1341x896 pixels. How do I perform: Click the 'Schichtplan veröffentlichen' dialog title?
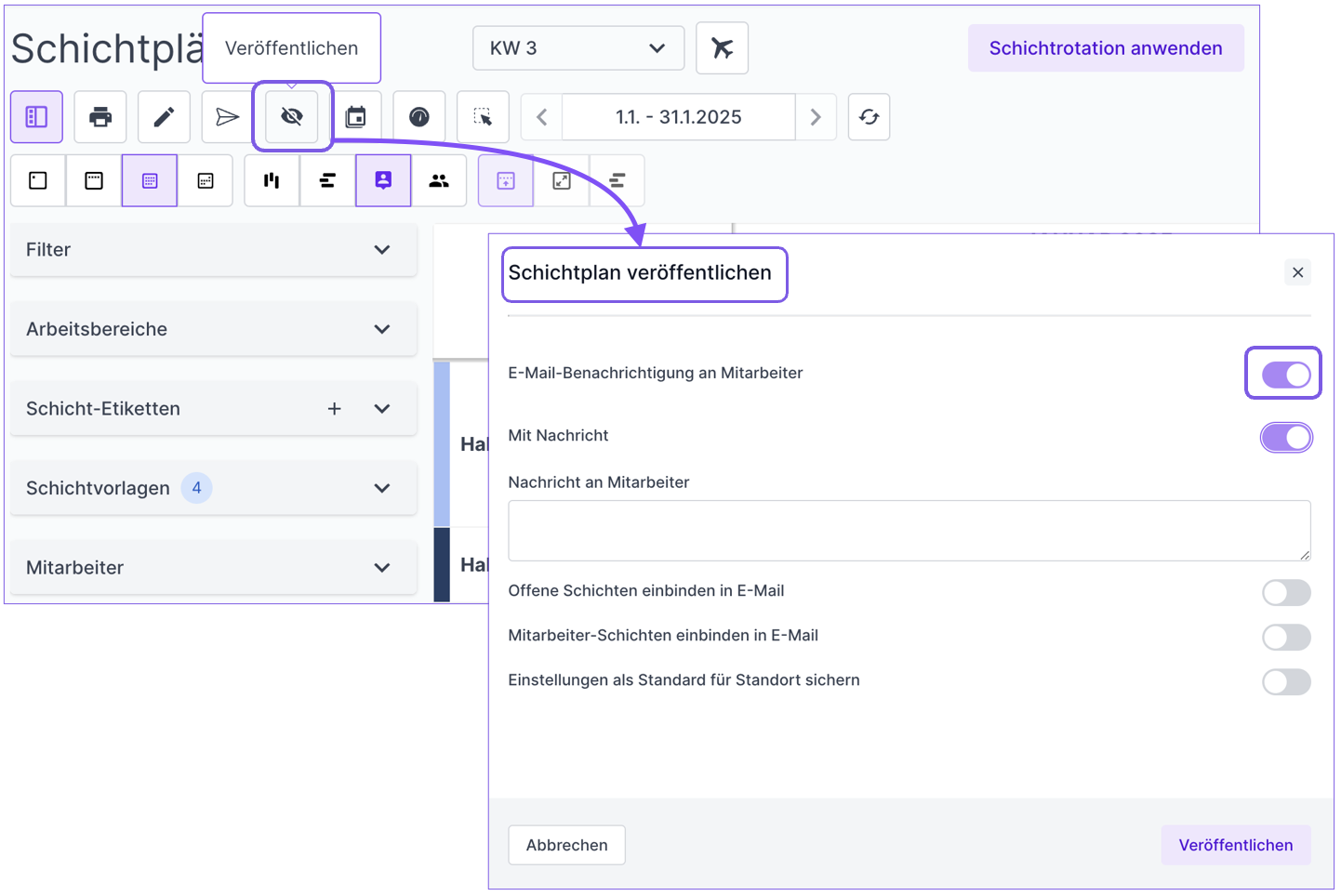(640, 272)
